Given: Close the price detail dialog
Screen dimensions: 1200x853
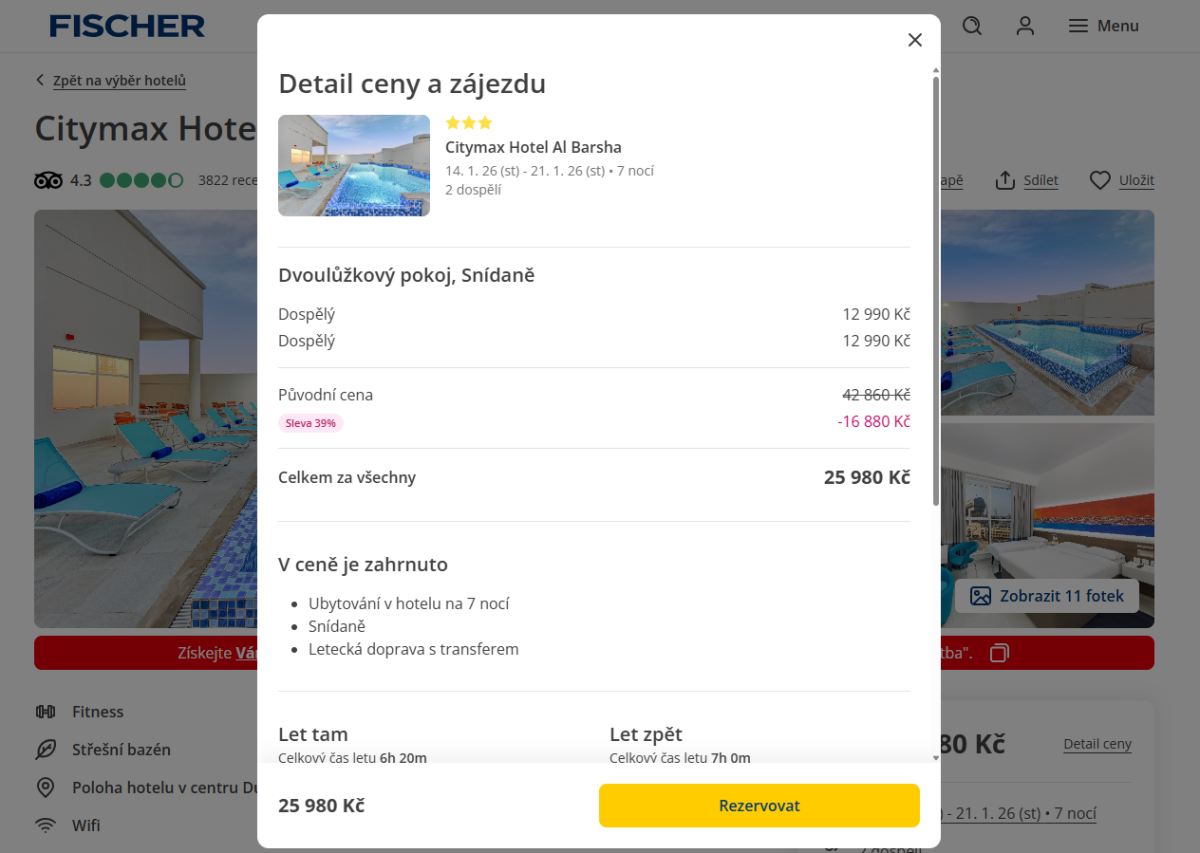Looking at the screenshot, I should [x=914, y=40].
